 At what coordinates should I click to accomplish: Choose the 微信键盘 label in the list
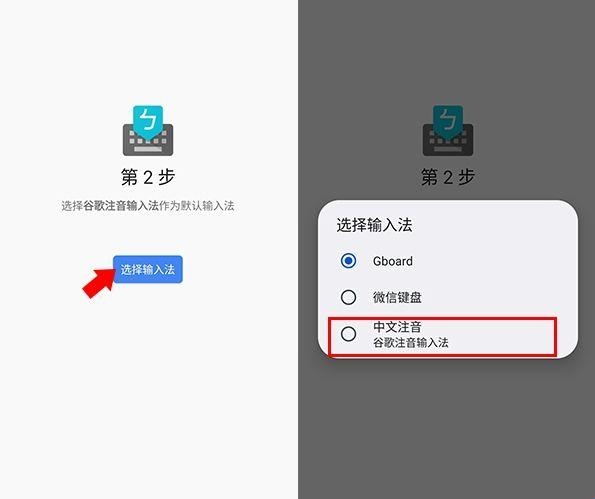[x=397, y=297]
